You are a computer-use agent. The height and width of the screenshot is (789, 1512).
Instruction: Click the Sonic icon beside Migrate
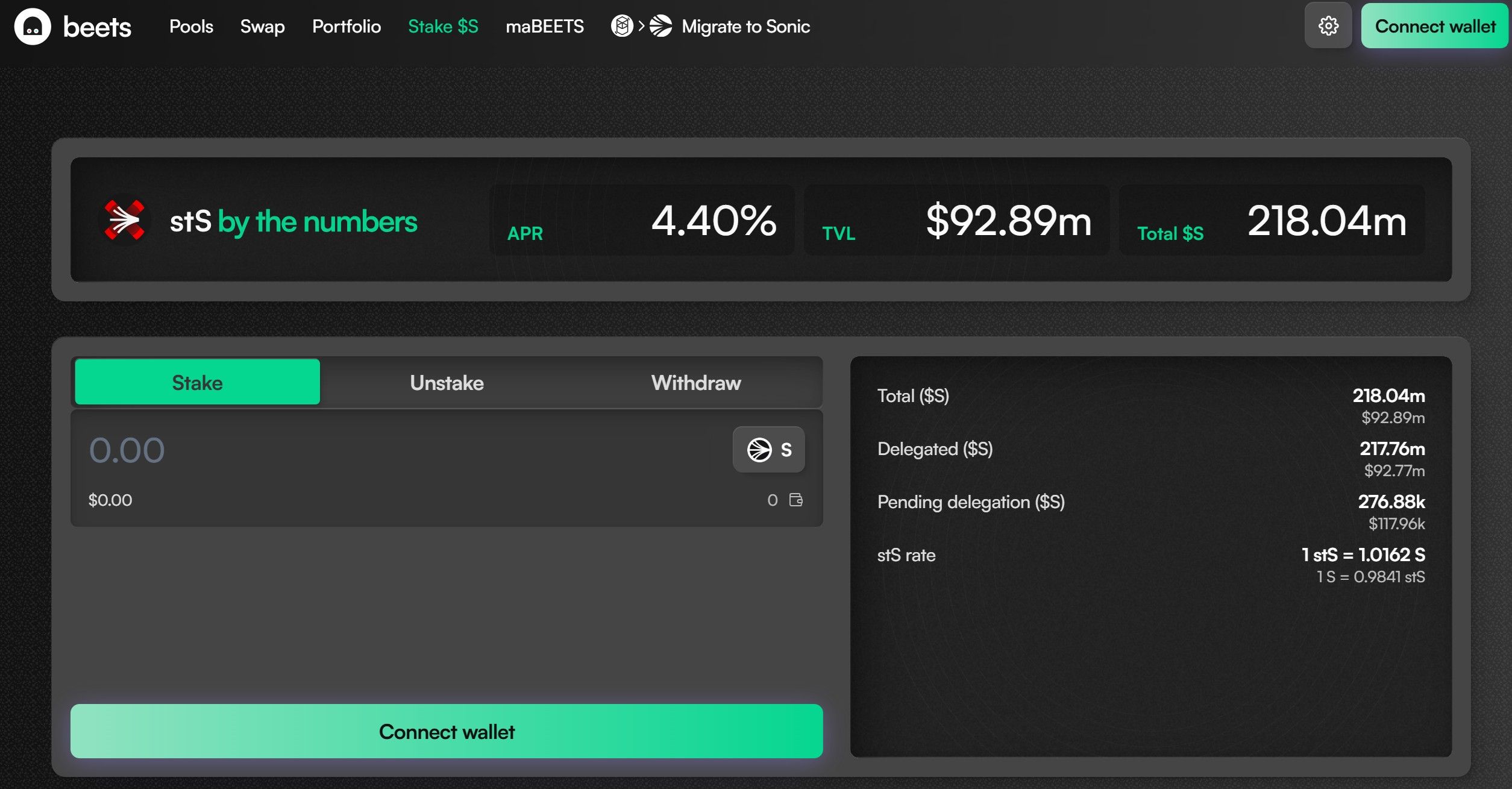coord(661,26)
